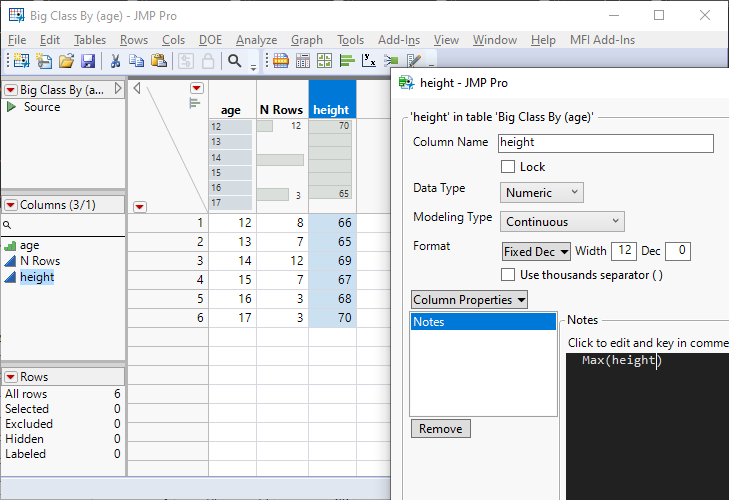Click the Remove button
The width and height of the screenshot is (729, 500).
(x=441, y=429)
